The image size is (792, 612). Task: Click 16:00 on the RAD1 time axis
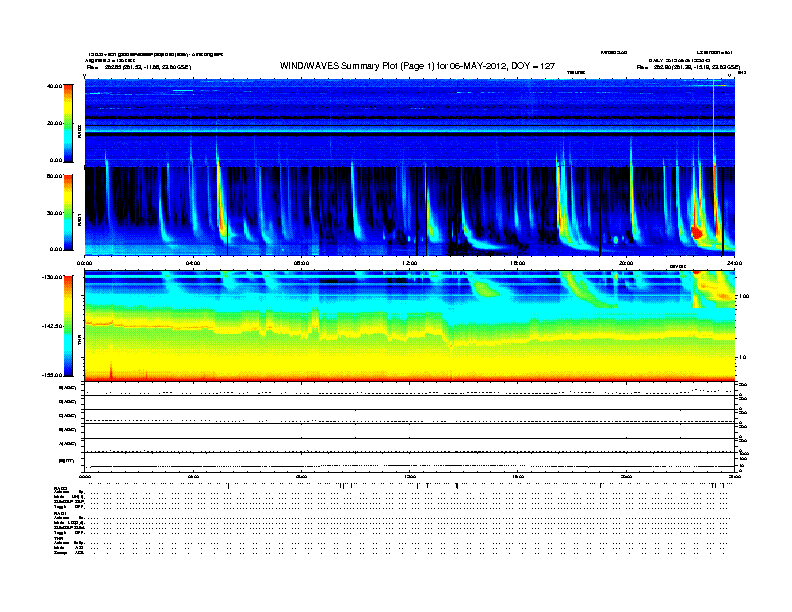(x=518, y=263)
